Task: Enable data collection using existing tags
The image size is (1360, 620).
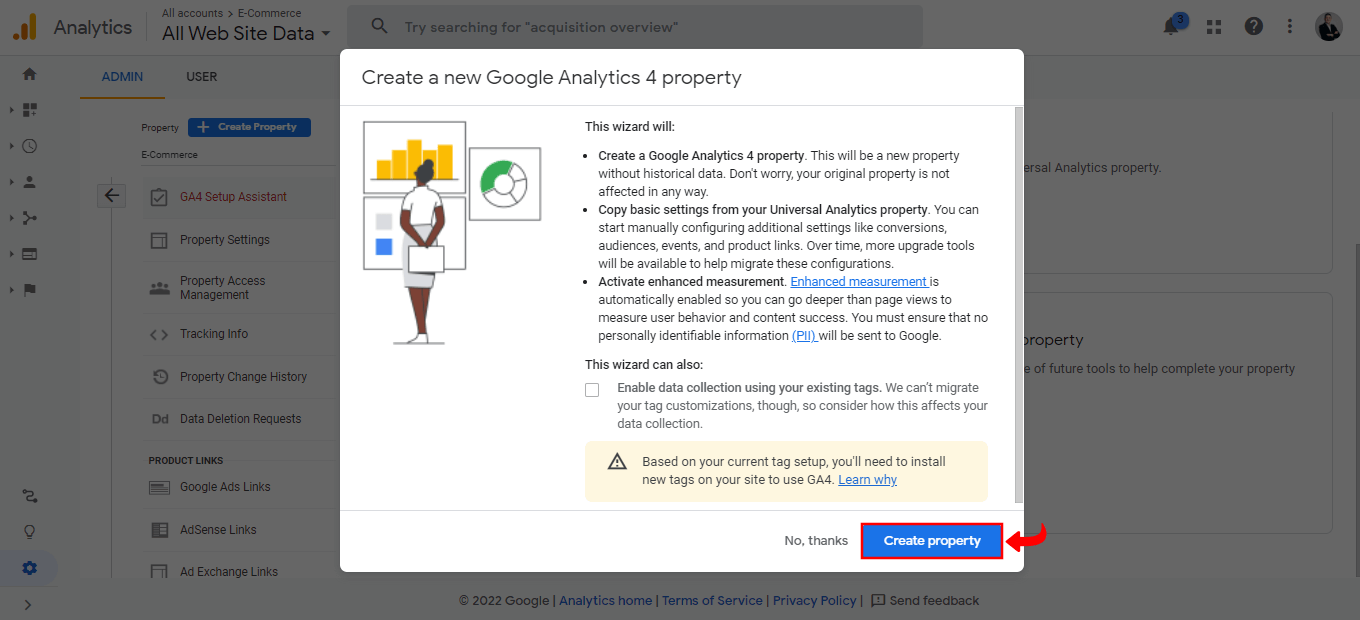Action: pyautogui.click(x=592, y=389)
